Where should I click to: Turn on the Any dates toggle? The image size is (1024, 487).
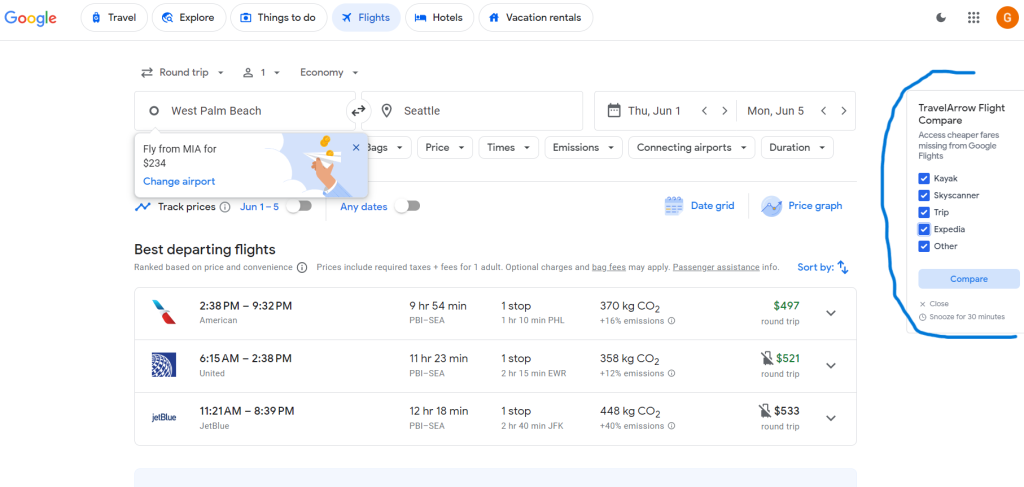click(407, 206)
